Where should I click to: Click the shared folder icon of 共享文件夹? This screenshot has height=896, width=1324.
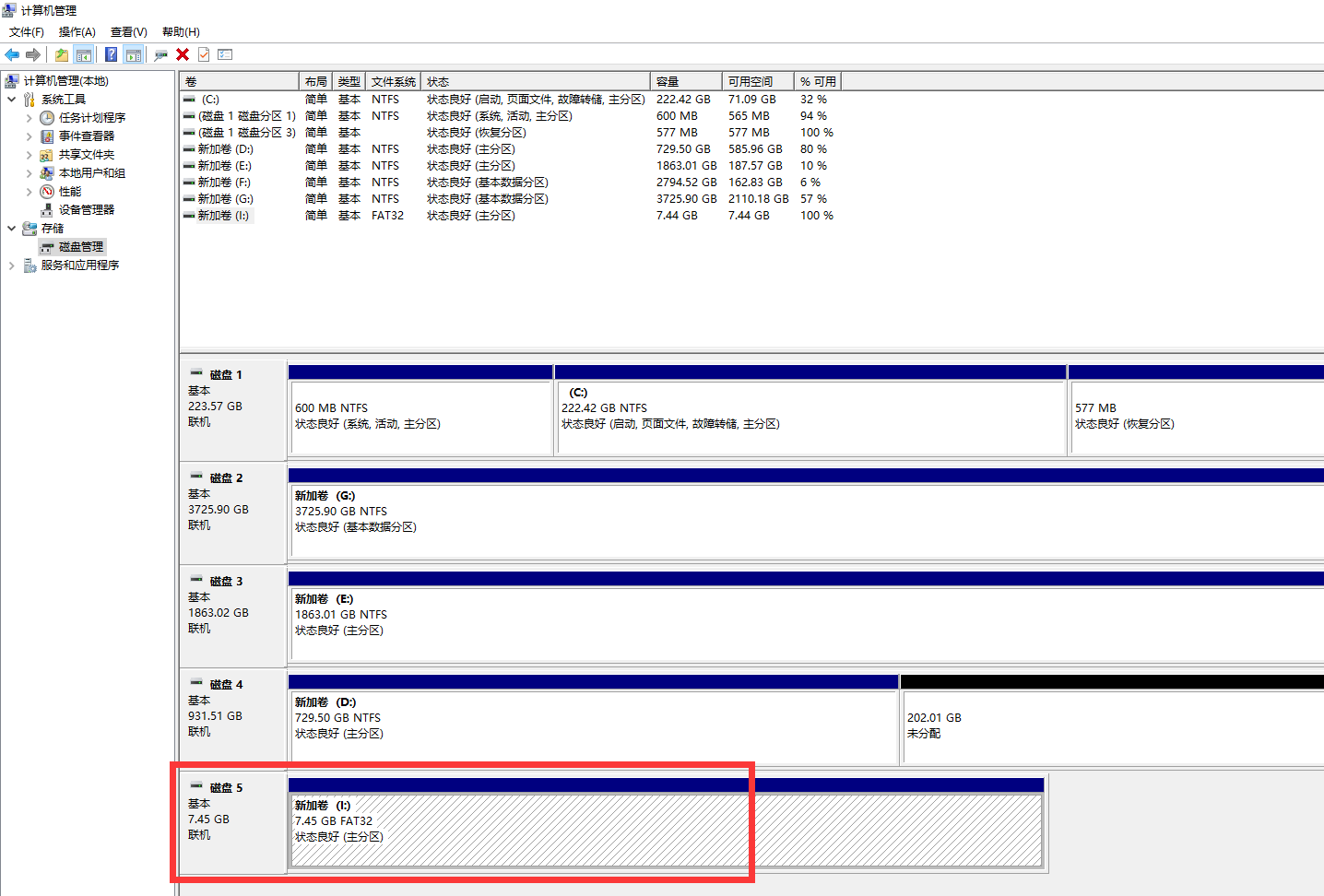47,155
